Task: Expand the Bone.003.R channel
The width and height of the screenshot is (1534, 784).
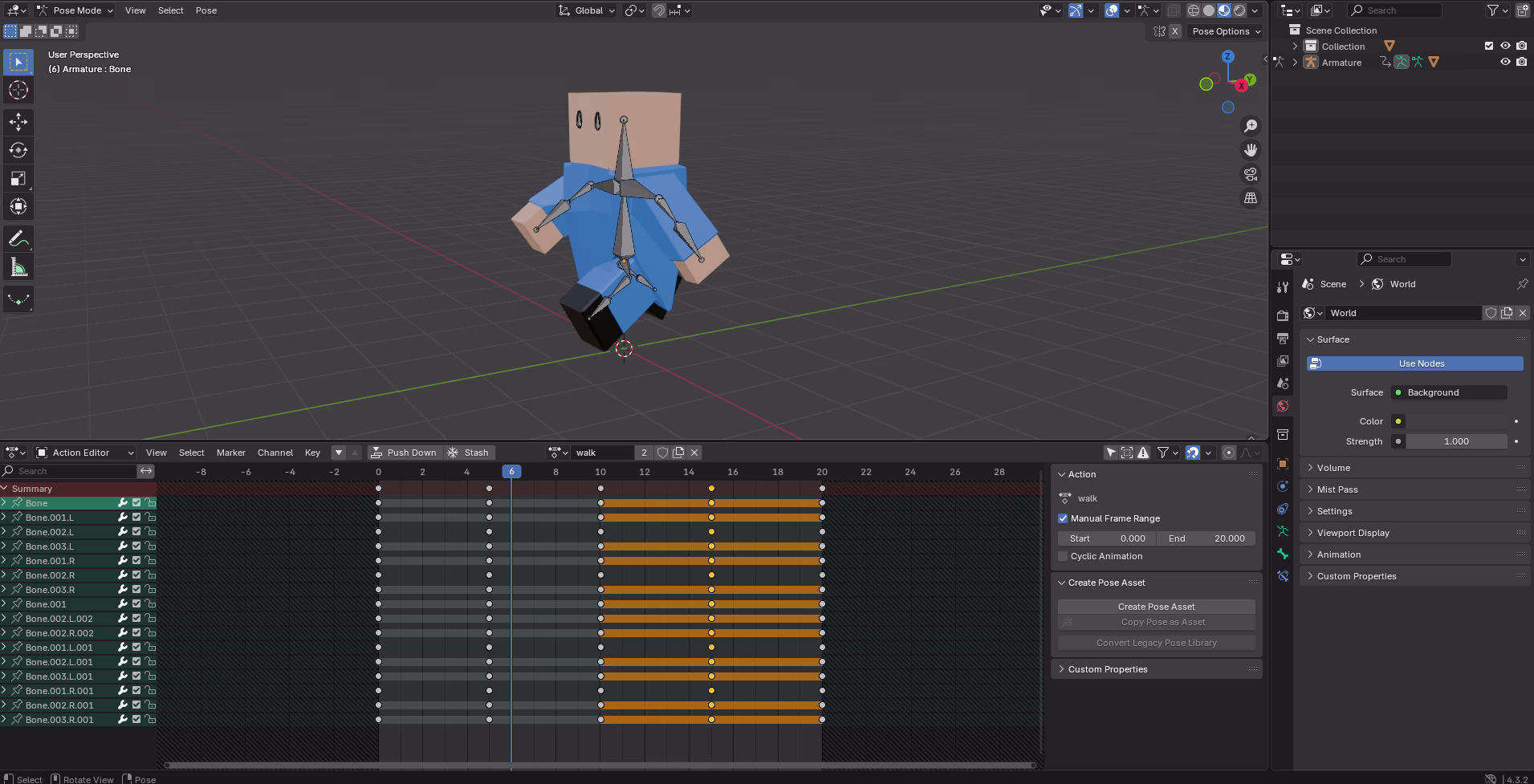Action: (5, 590)
